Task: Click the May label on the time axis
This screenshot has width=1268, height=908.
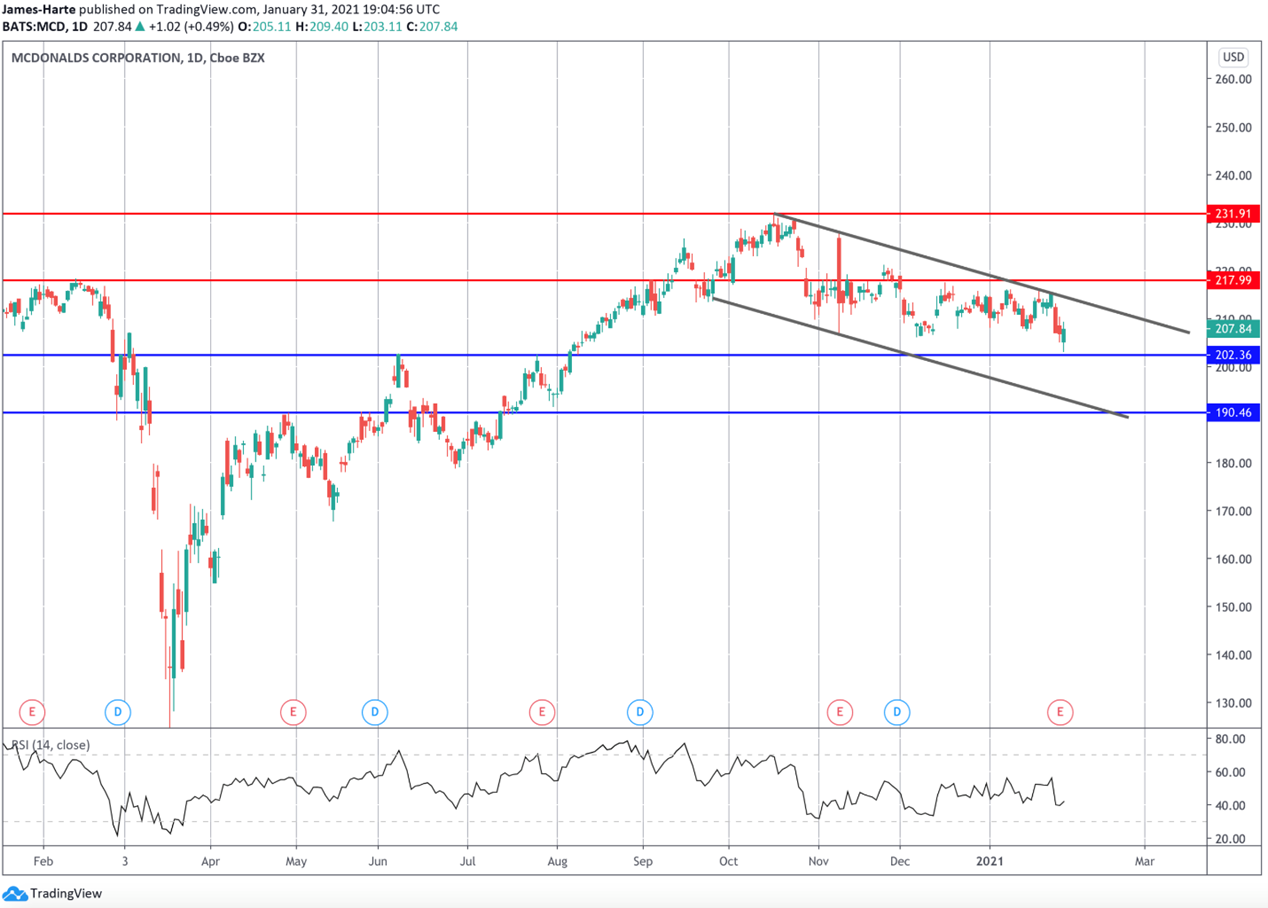Action: [x=296, y=860]
